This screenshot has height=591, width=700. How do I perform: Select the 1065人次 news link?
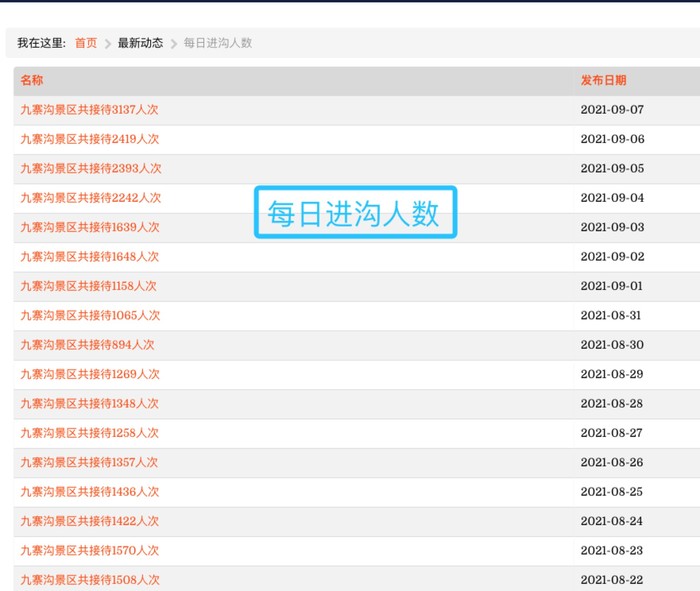pos(90,316)
